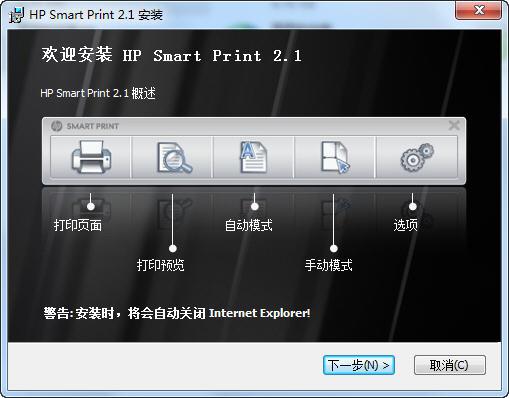The height and width of the screenshot is (398, 509).
Task: Click the 手动模式 label
Action: 329,265
